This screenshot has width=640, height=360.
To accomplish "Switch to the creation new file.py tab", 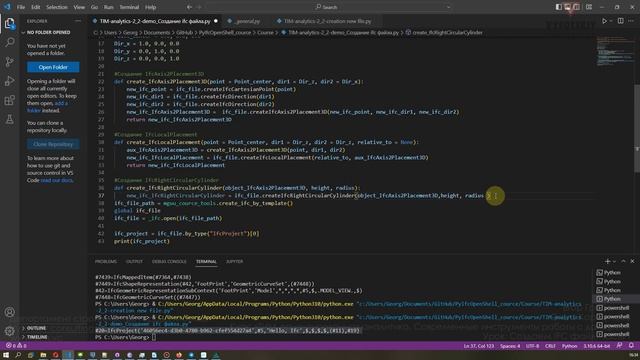I will pos(327,21).
